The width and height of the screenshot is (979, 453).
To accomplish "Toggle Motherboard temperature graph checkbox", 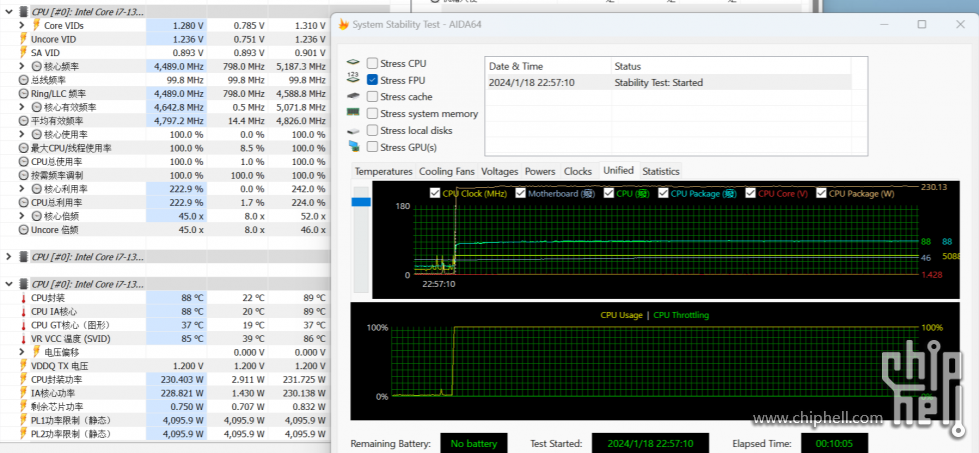I will pyautogui.click(x=521, y=193).
